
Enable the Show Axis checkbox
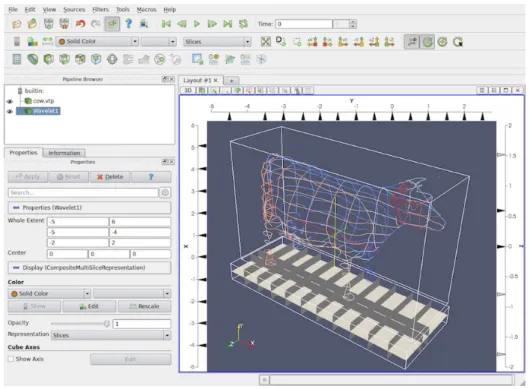point(11,359)
